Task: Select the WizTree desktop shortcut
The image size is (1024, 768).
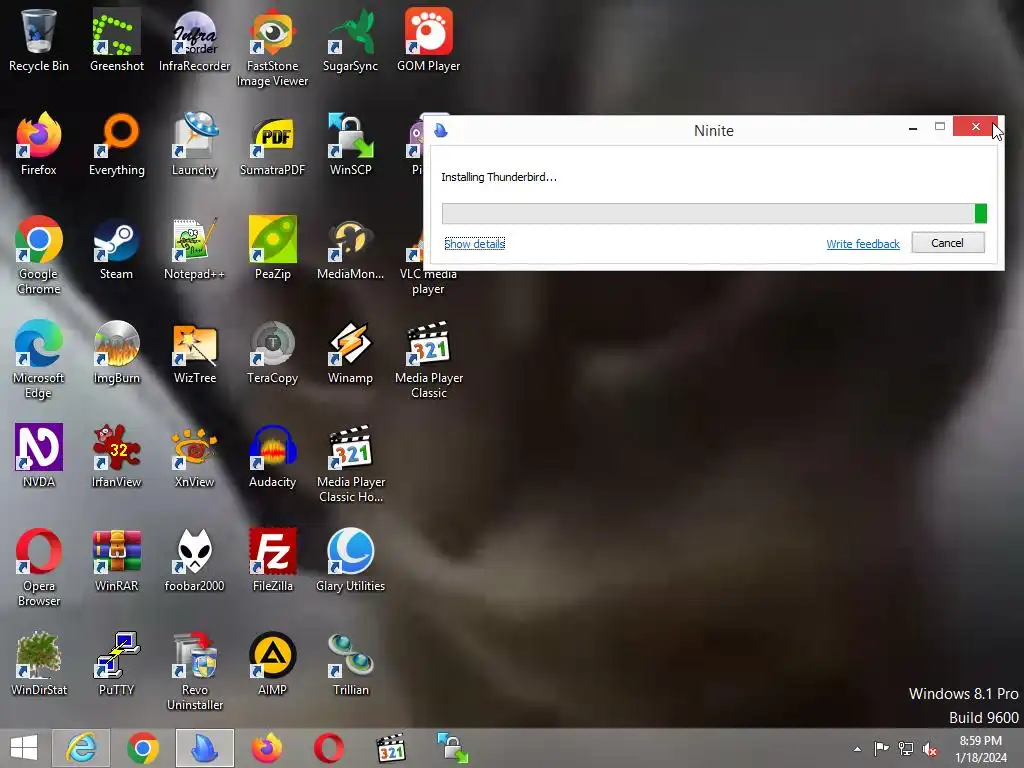Action: tap(195, 351)
